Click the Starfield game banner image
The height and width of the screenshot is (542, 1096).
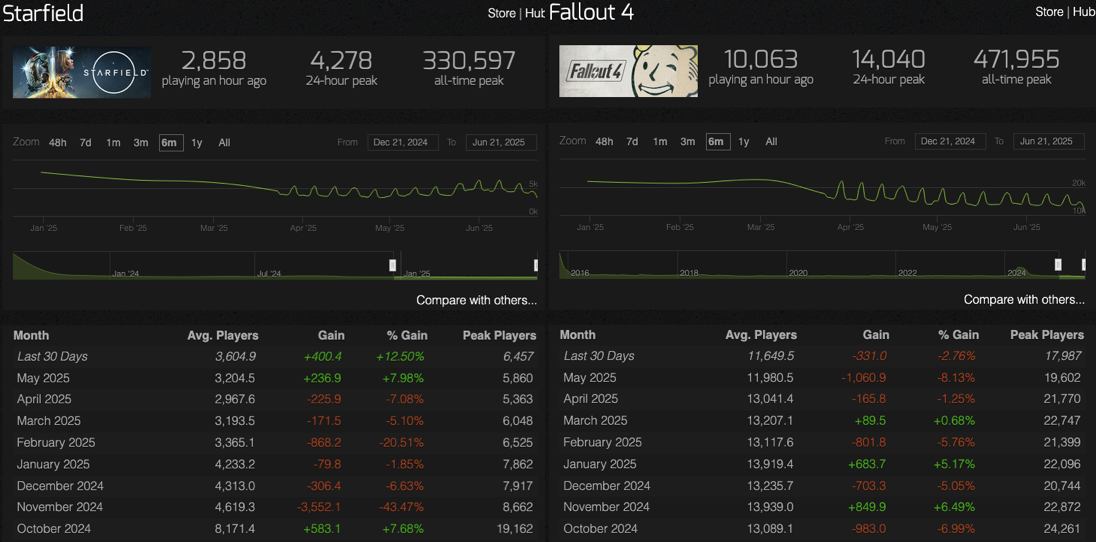point(82,72)
